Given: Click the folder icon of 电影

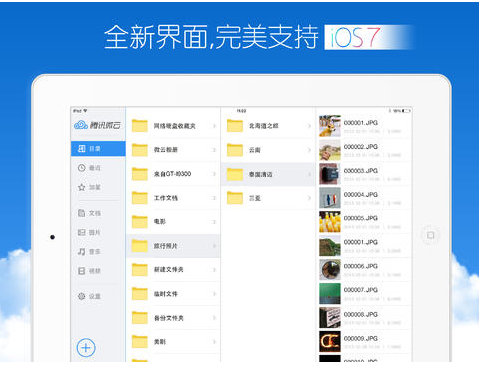Looking at the screenshot, I should click(140, 222).
